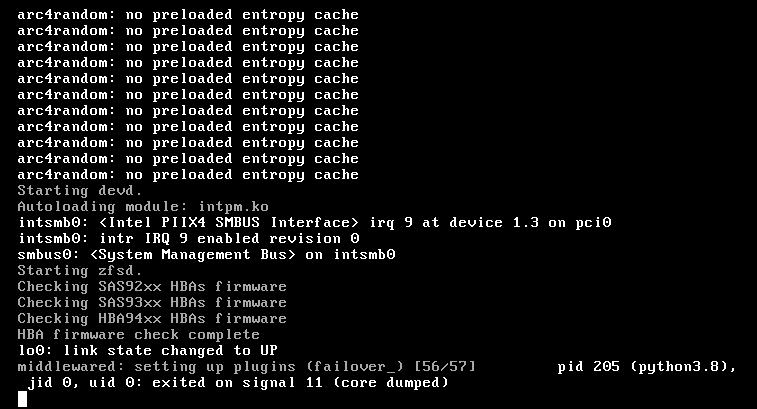
Task: Click the 'intr IRQ 9 enabled revision 0' line
Action: click(x=189, y=239)
